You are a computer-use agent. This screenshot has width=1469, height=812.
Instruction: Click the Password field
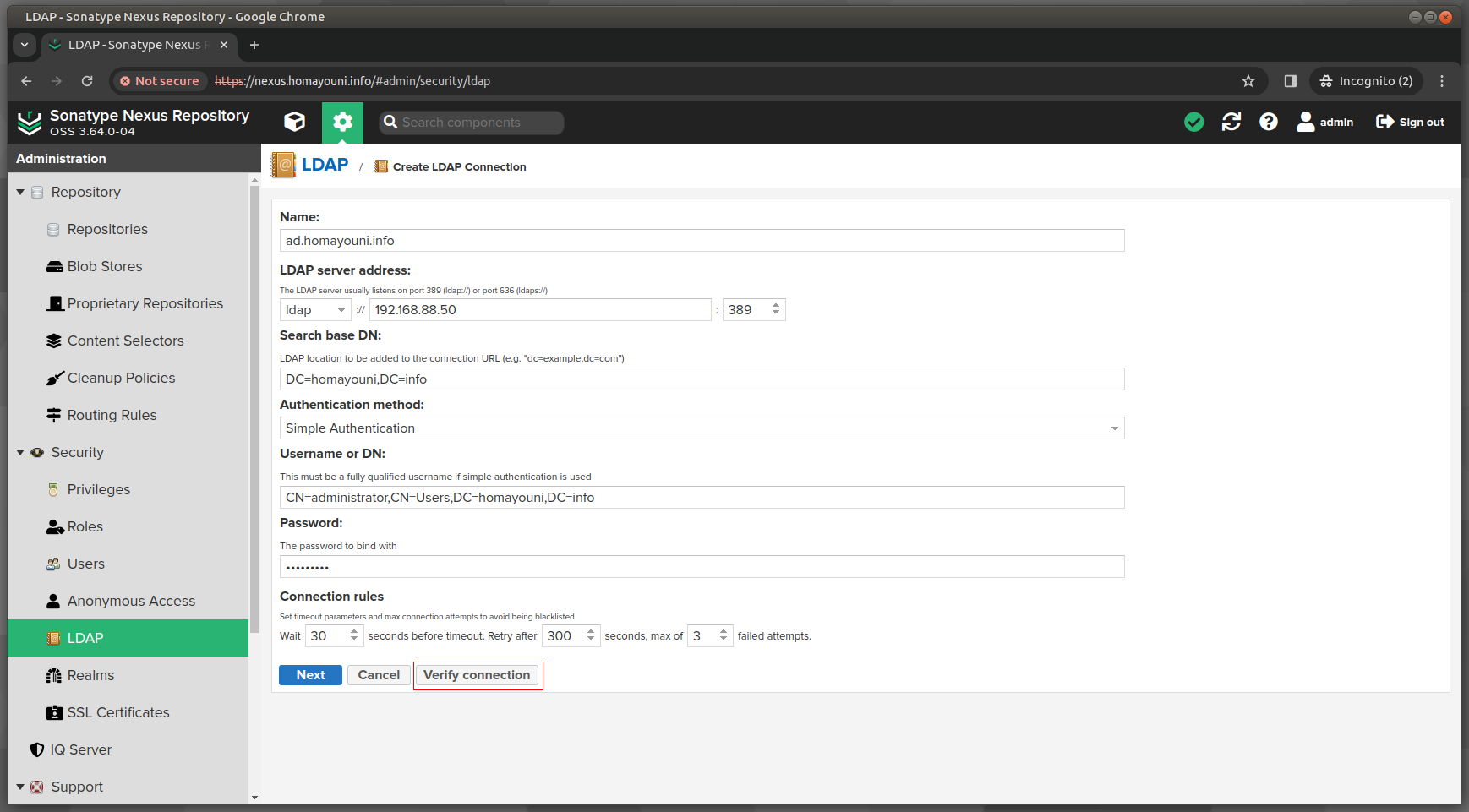(702, 567)
